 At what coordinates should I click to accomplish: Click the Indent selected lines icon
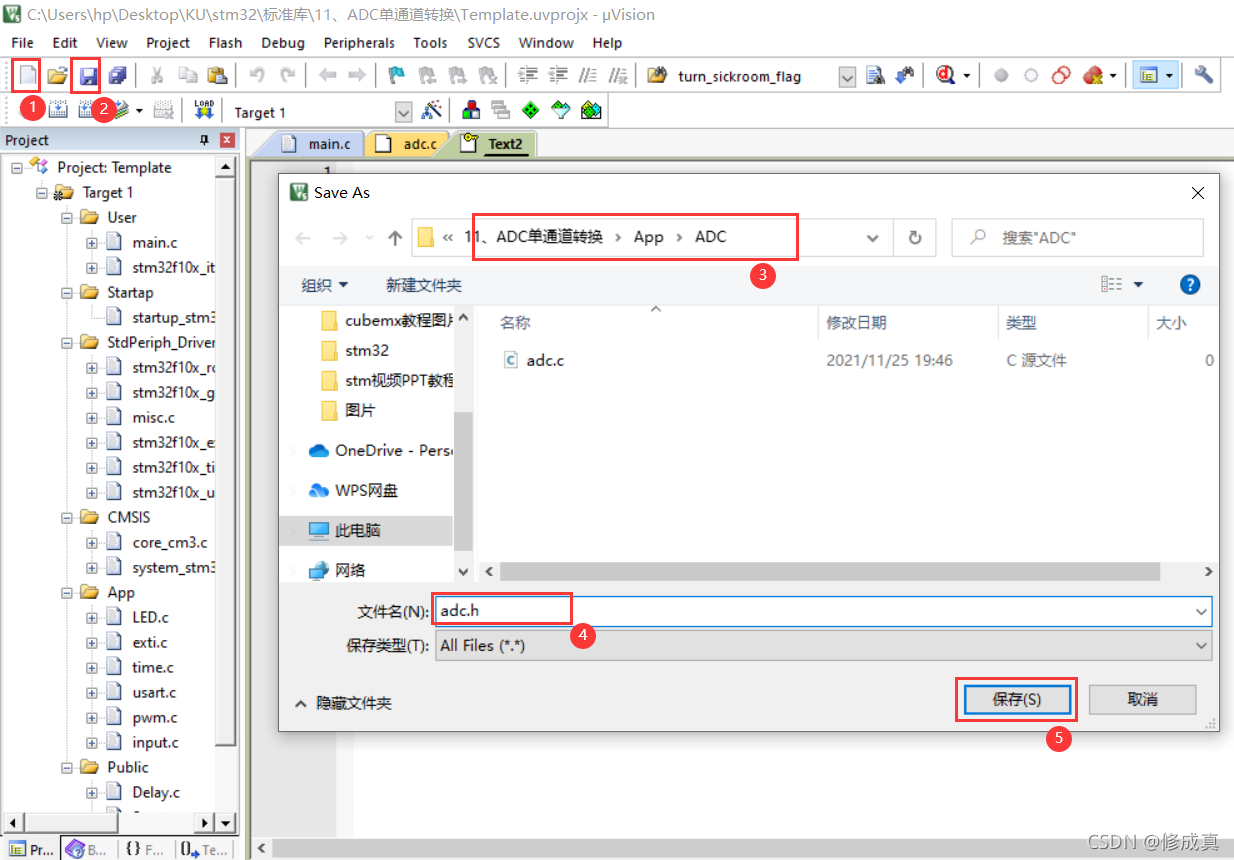(528, 75)
